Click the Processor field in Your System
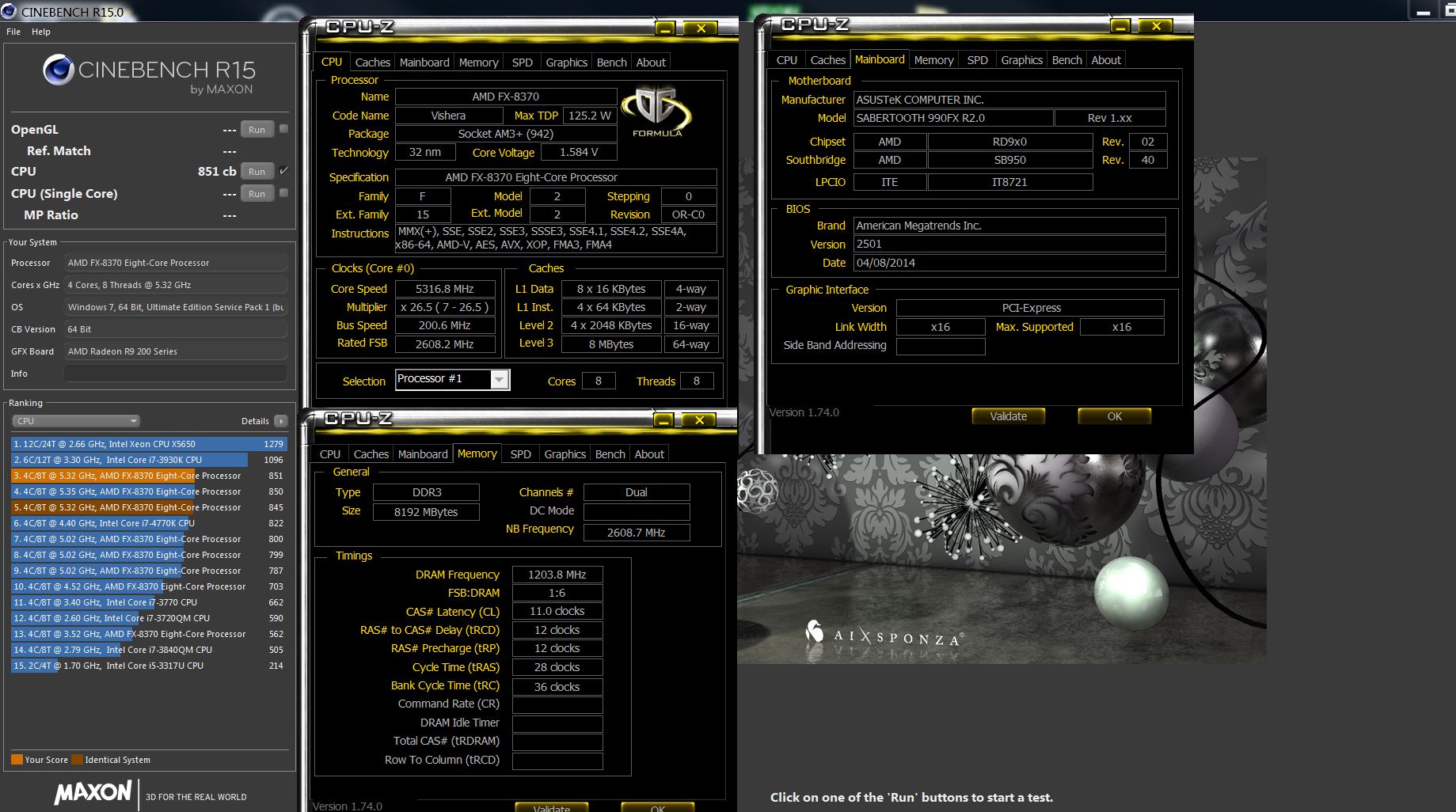Screen dimensions: 1456x812 click(x=175, y=263)
